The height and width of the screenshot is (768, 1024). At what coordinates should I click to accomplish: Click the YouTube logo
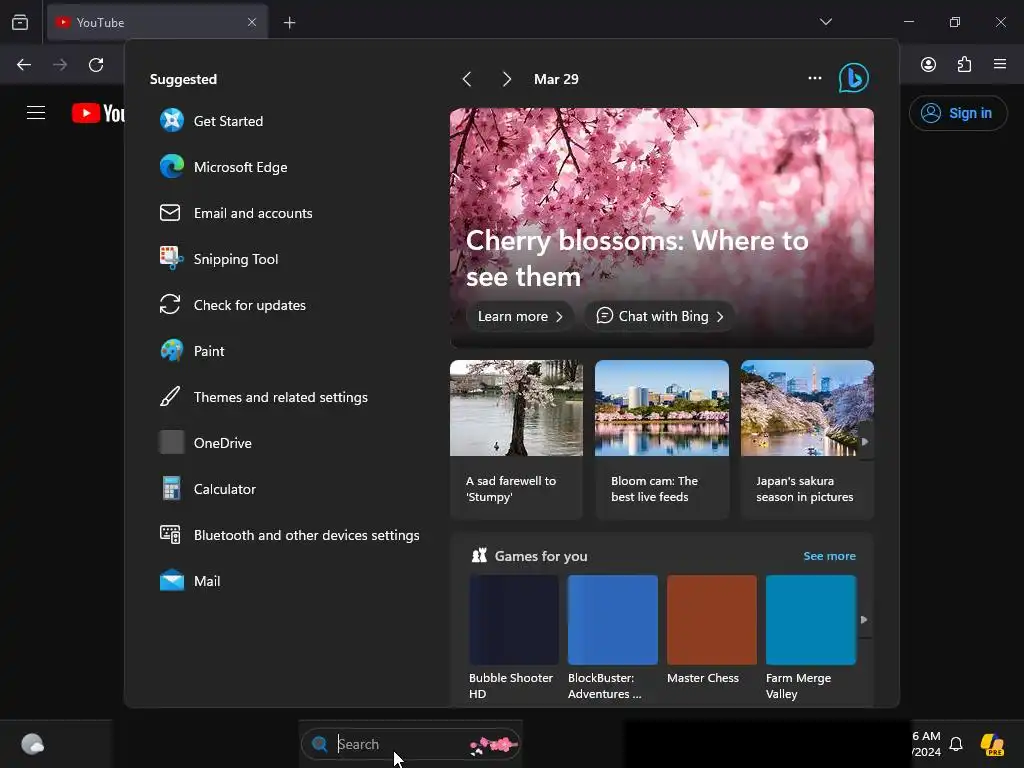[98, 113]
